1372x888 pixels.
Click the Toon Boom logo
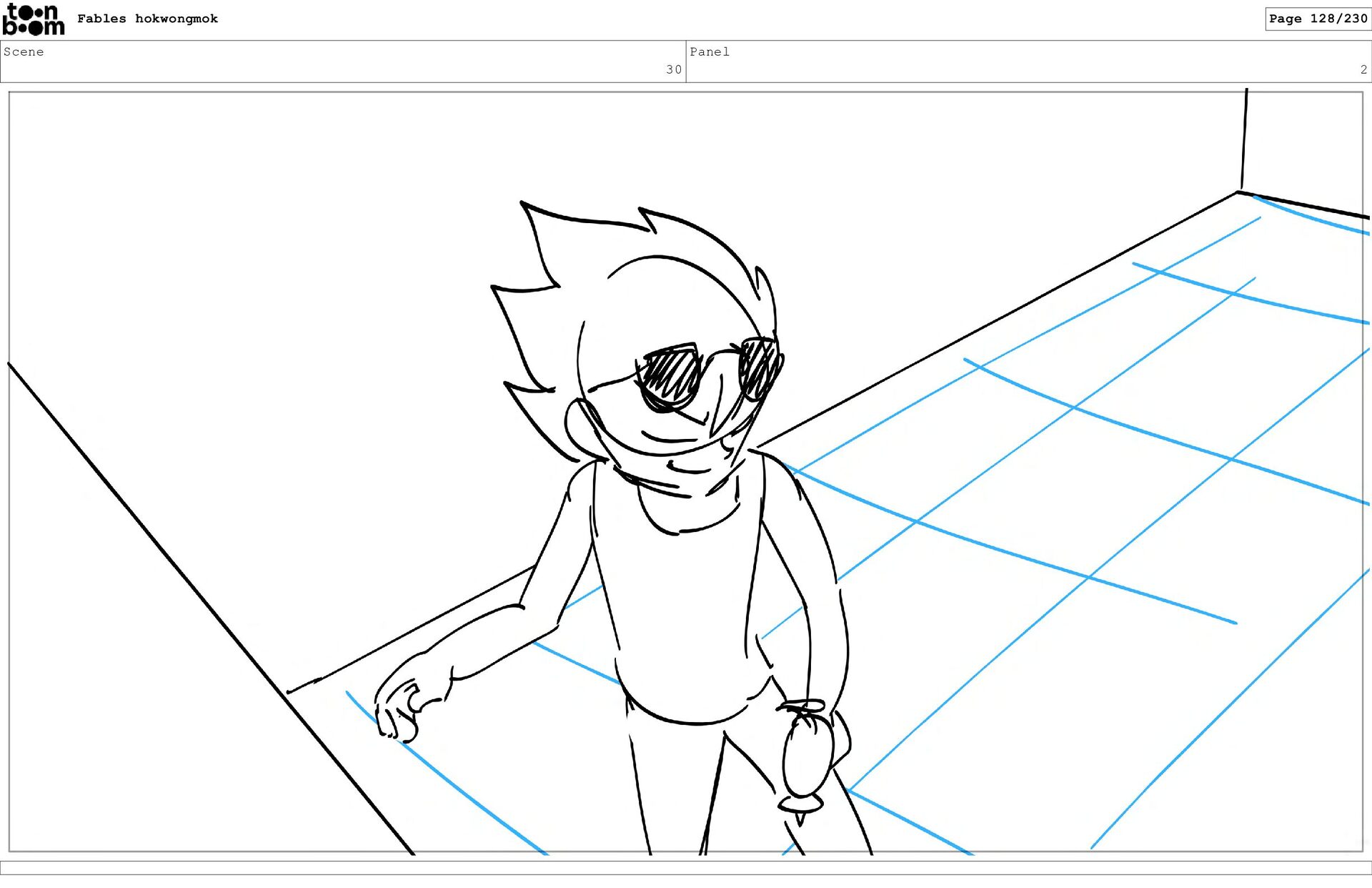coord(34,19)
